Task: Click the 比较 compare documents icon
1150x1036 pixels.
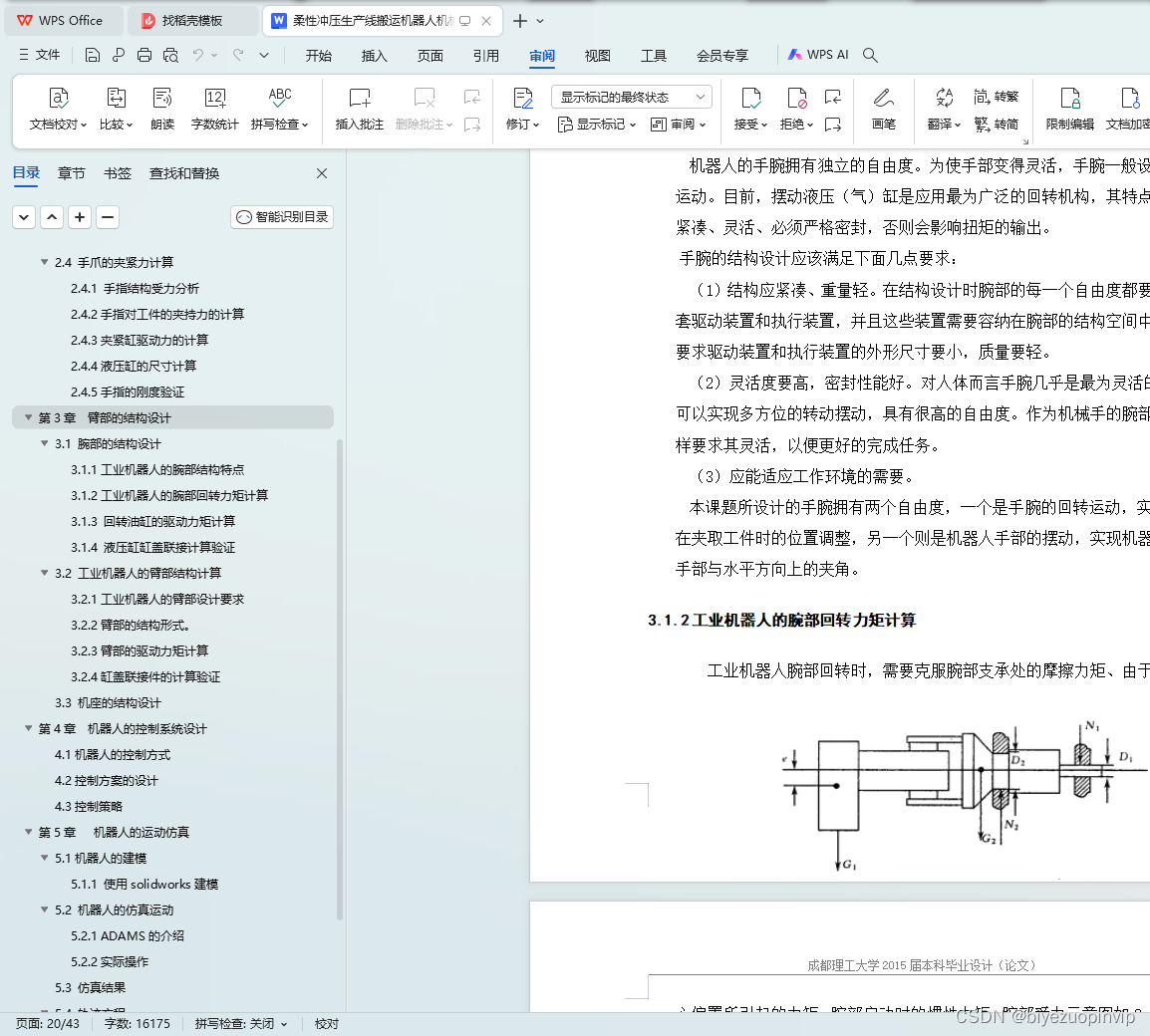Action: click(116, 98)
